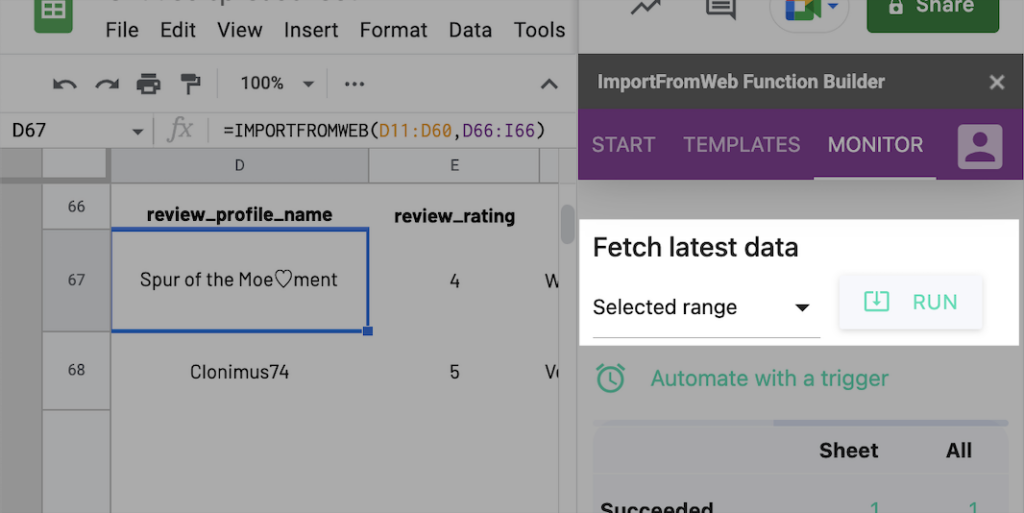Click the undo arrow icon

point(65,84)
